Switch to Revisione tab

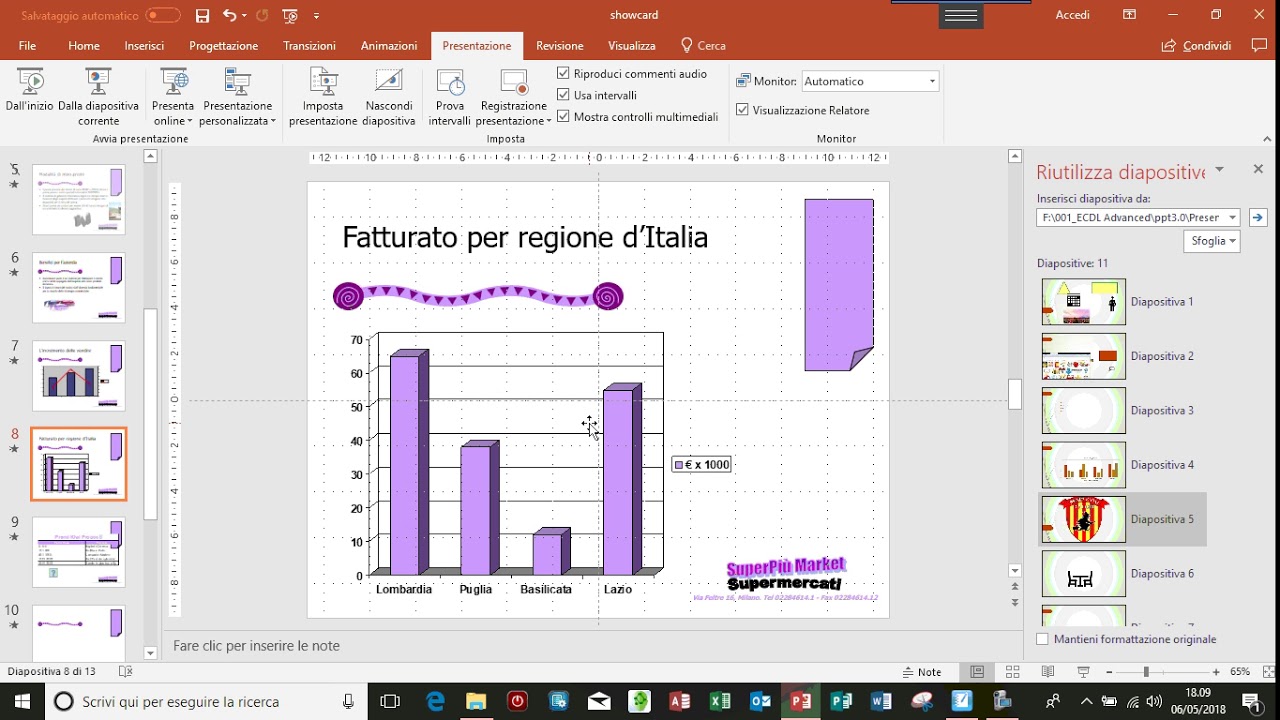[560, 46]
